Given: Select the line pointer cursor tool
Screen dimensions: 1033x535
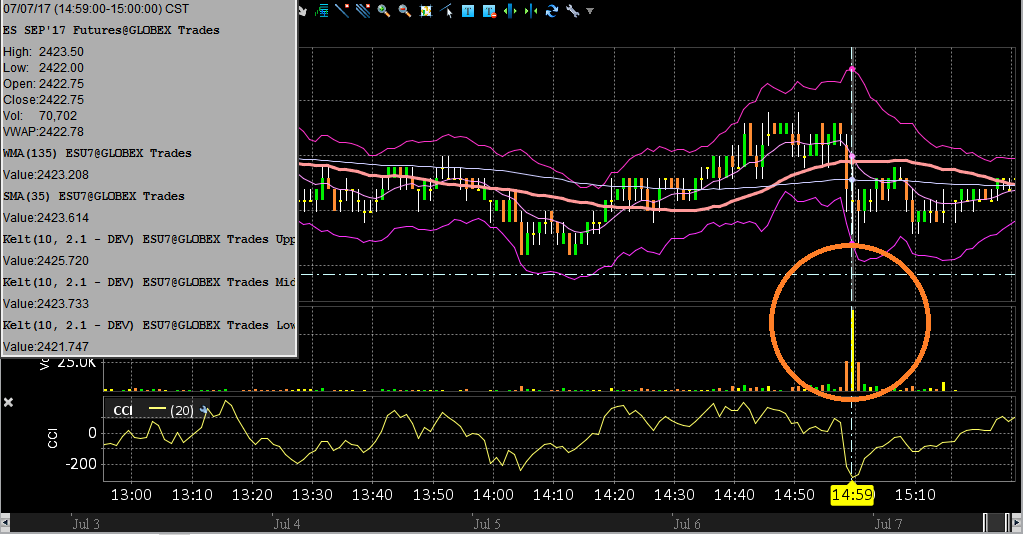Looking at the screenshot, I should 446,11.
